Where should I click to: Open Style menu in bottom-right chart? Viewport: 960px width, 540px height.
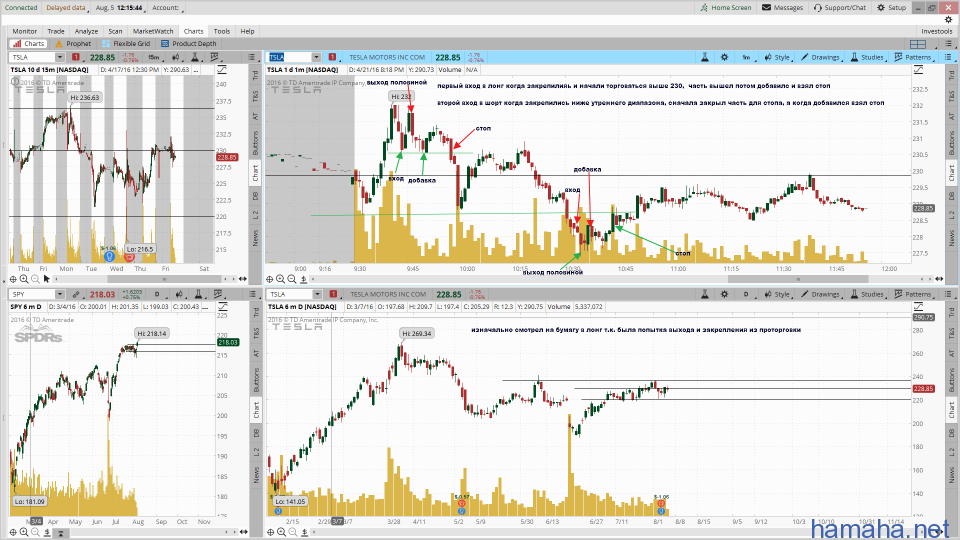click(x=778, y=294)
